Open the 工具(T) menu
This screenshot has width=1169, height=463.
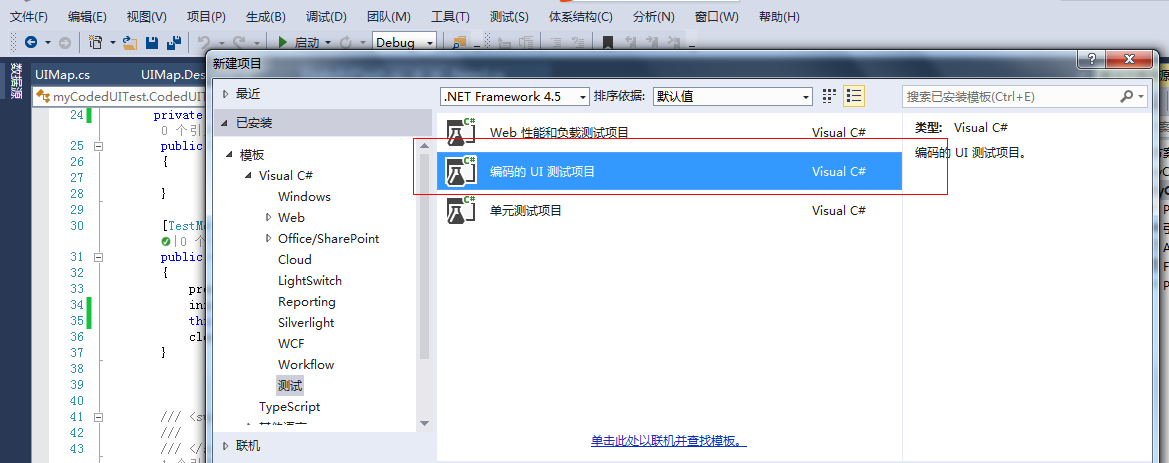(x=450, y=16)
